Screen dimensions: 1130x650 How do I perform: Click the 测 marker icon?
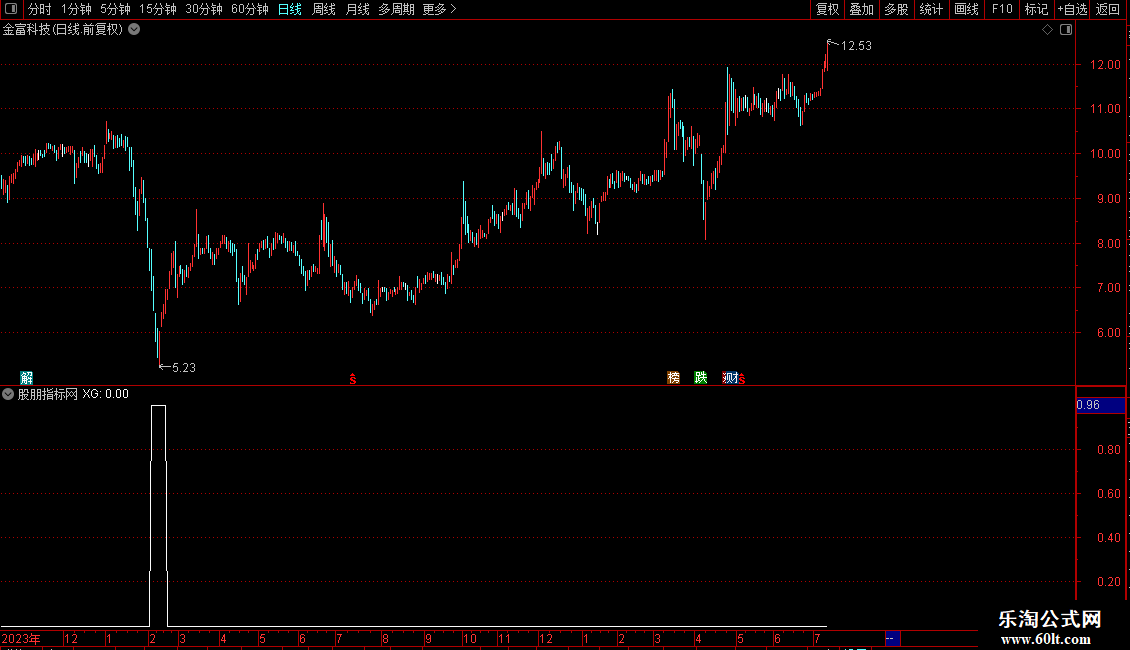729,378
